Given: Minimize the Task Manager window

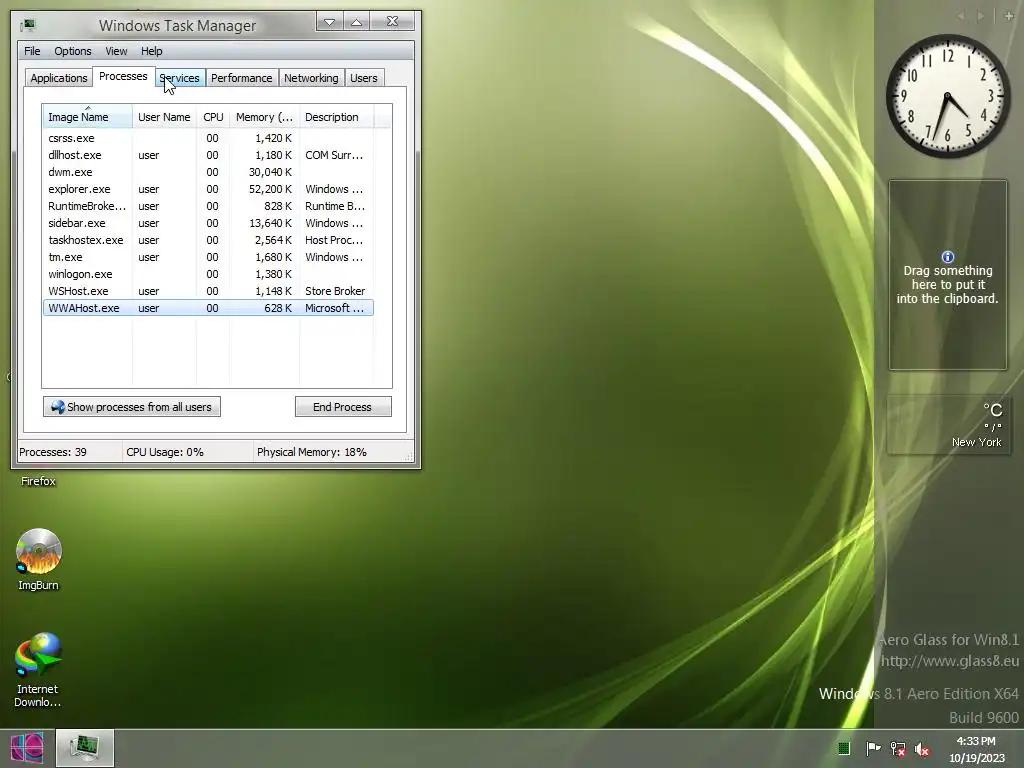Looking at the screenshot, I should pos(330,22).
